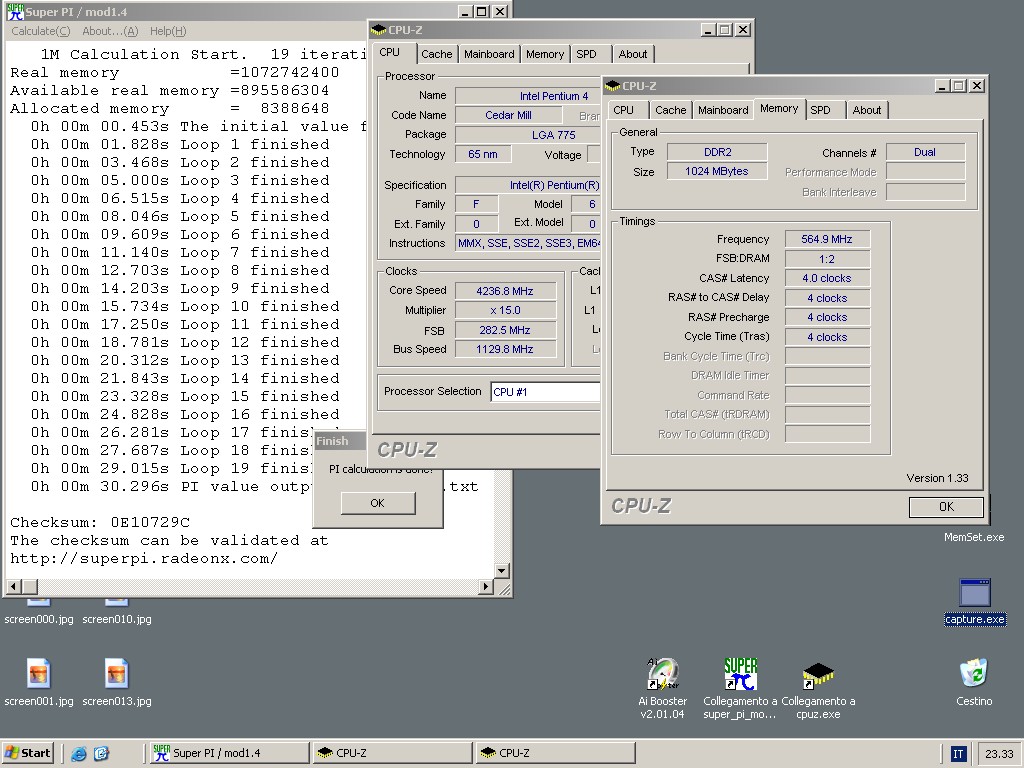Open the CPU #1 Processor Selection dropdown
1024x768 pixels.
point(545,392)
